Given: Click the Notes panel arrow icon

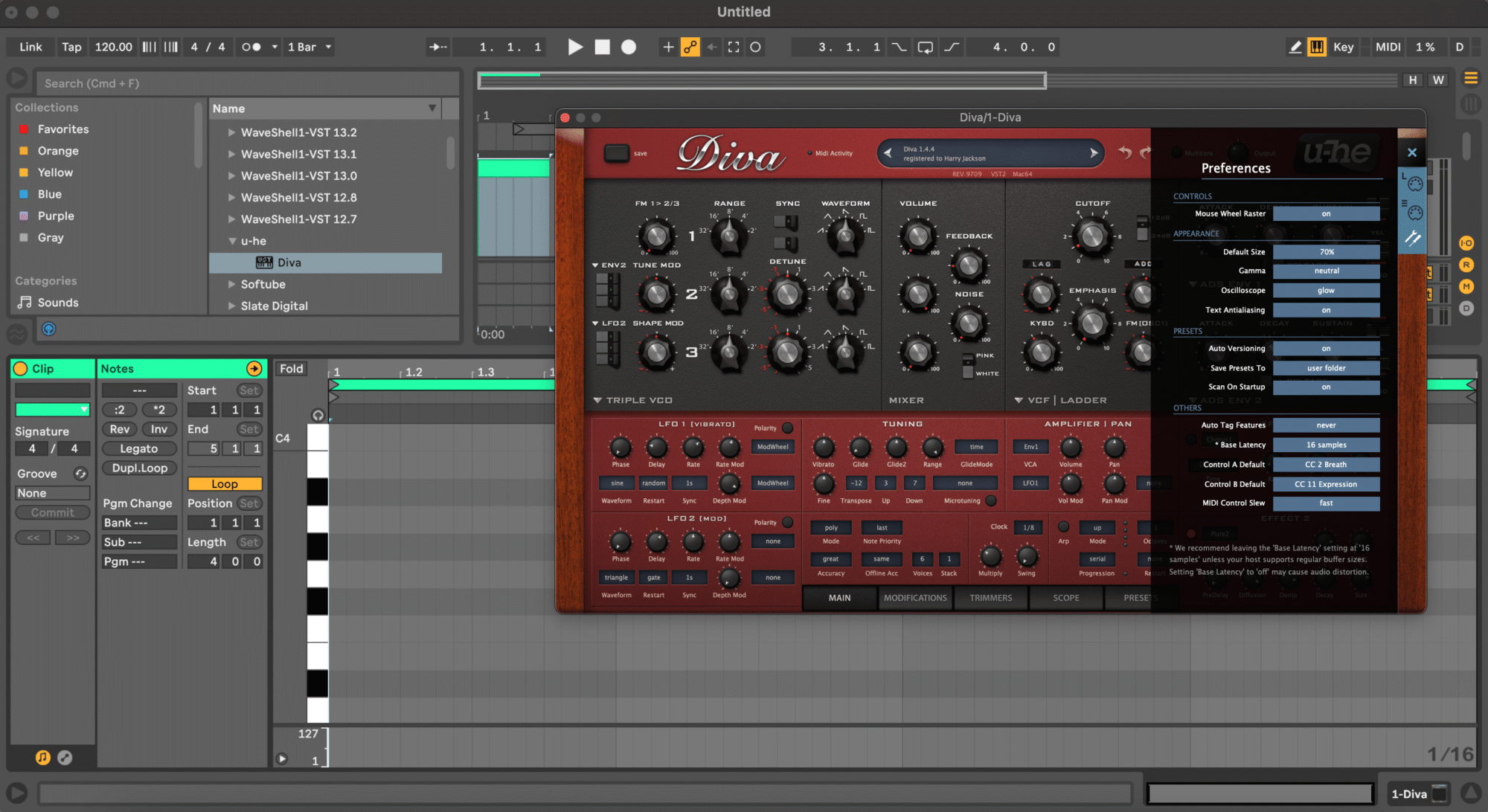Looking at the screenshot, I should click(x=254, y=369).
